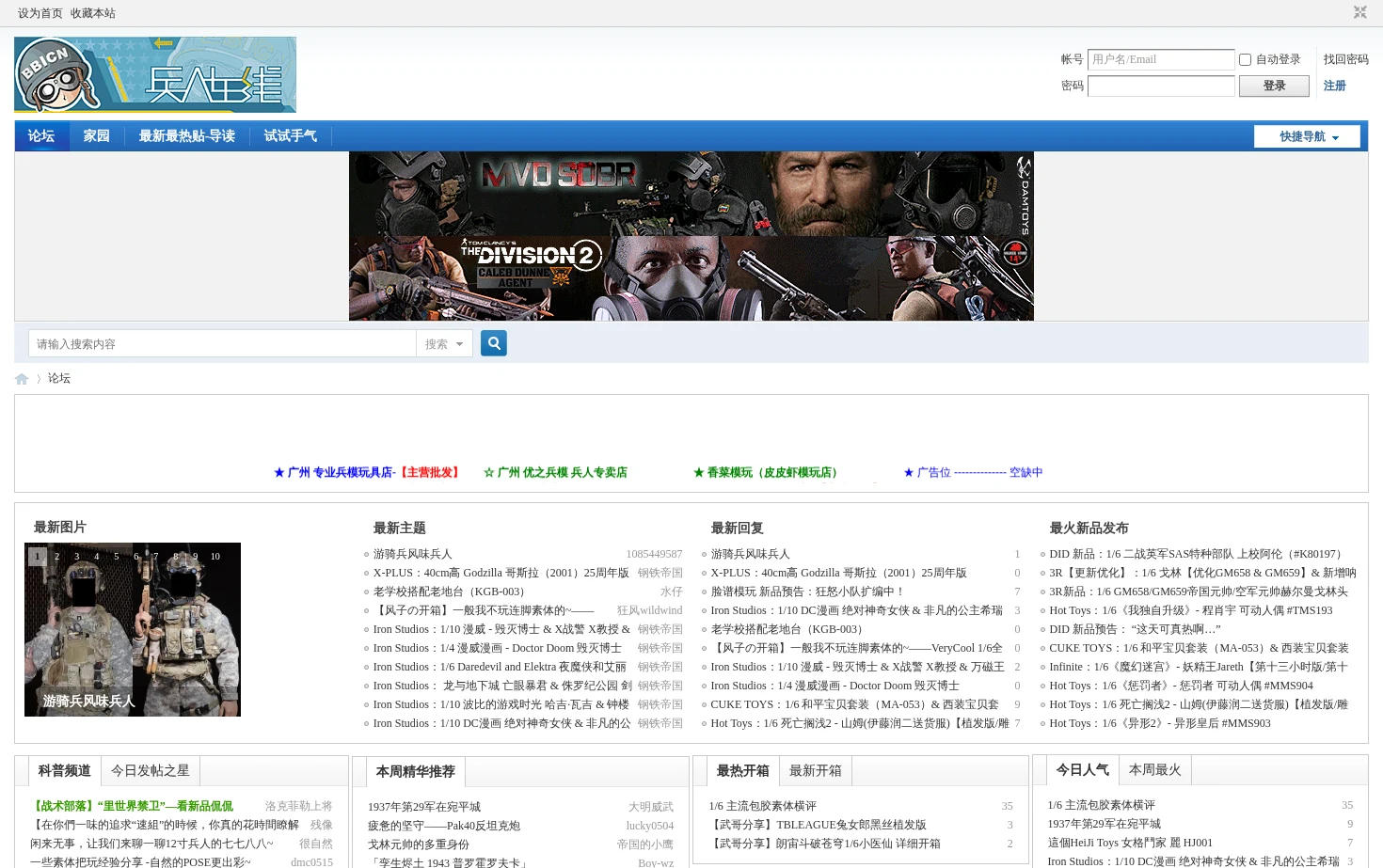Click the blue search magnifier button
The image size is (1383, 868).
(x=494, y=343)
